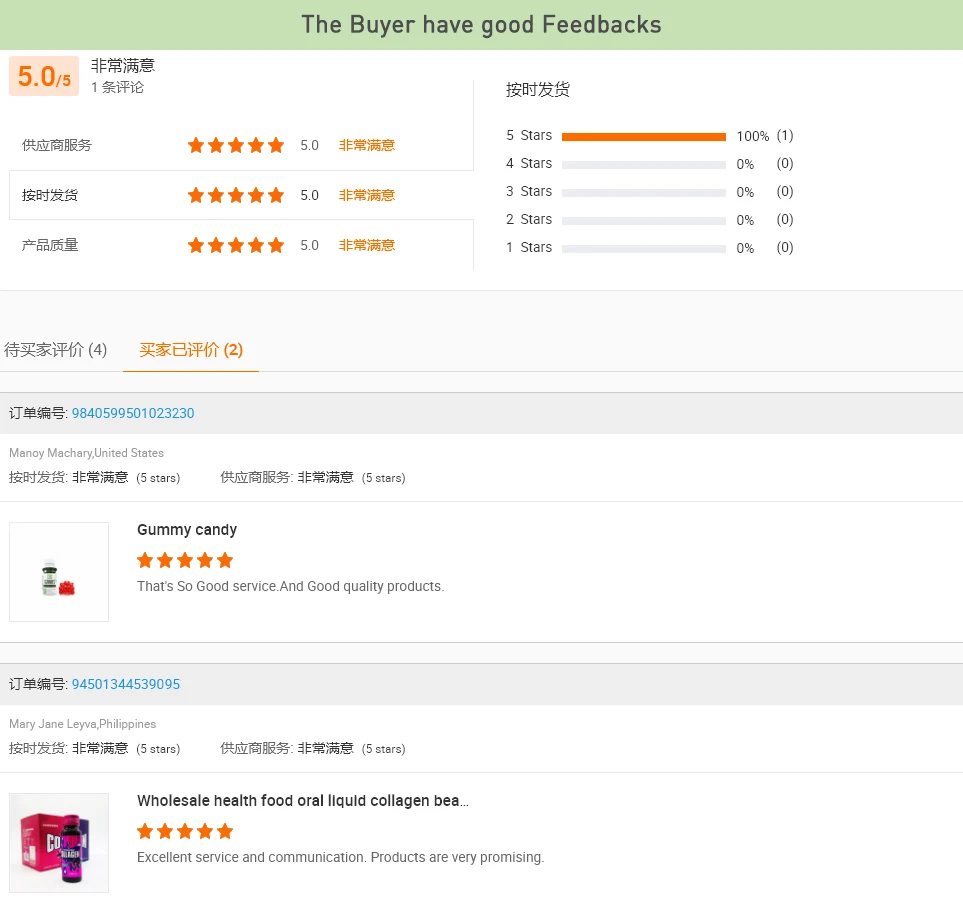
Task: Click the 供应商服务 star rating icons
Action: click(236, 145)
